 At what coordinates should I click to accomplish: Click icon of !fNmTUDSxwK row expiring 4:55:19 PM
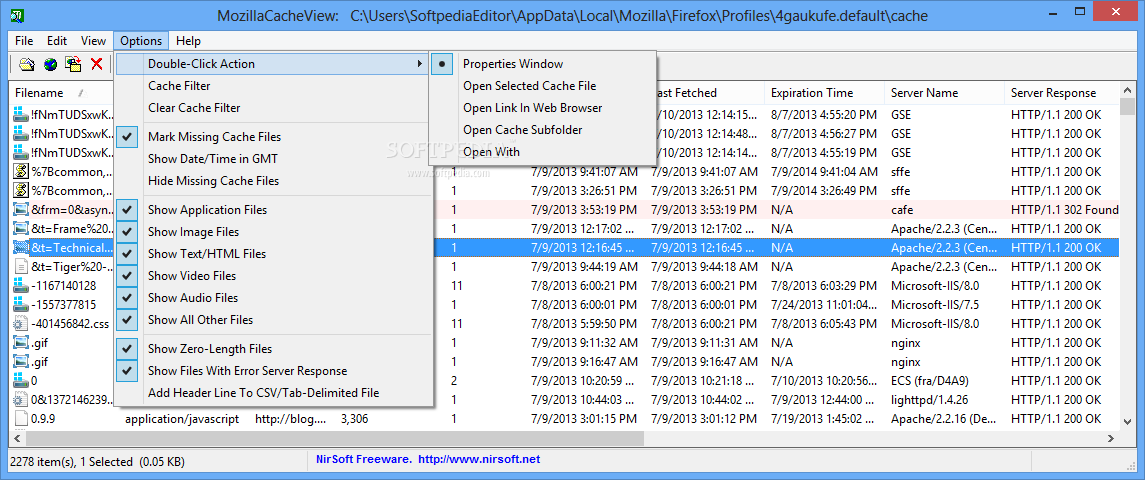pyautogui.click(x=21, y=153)
